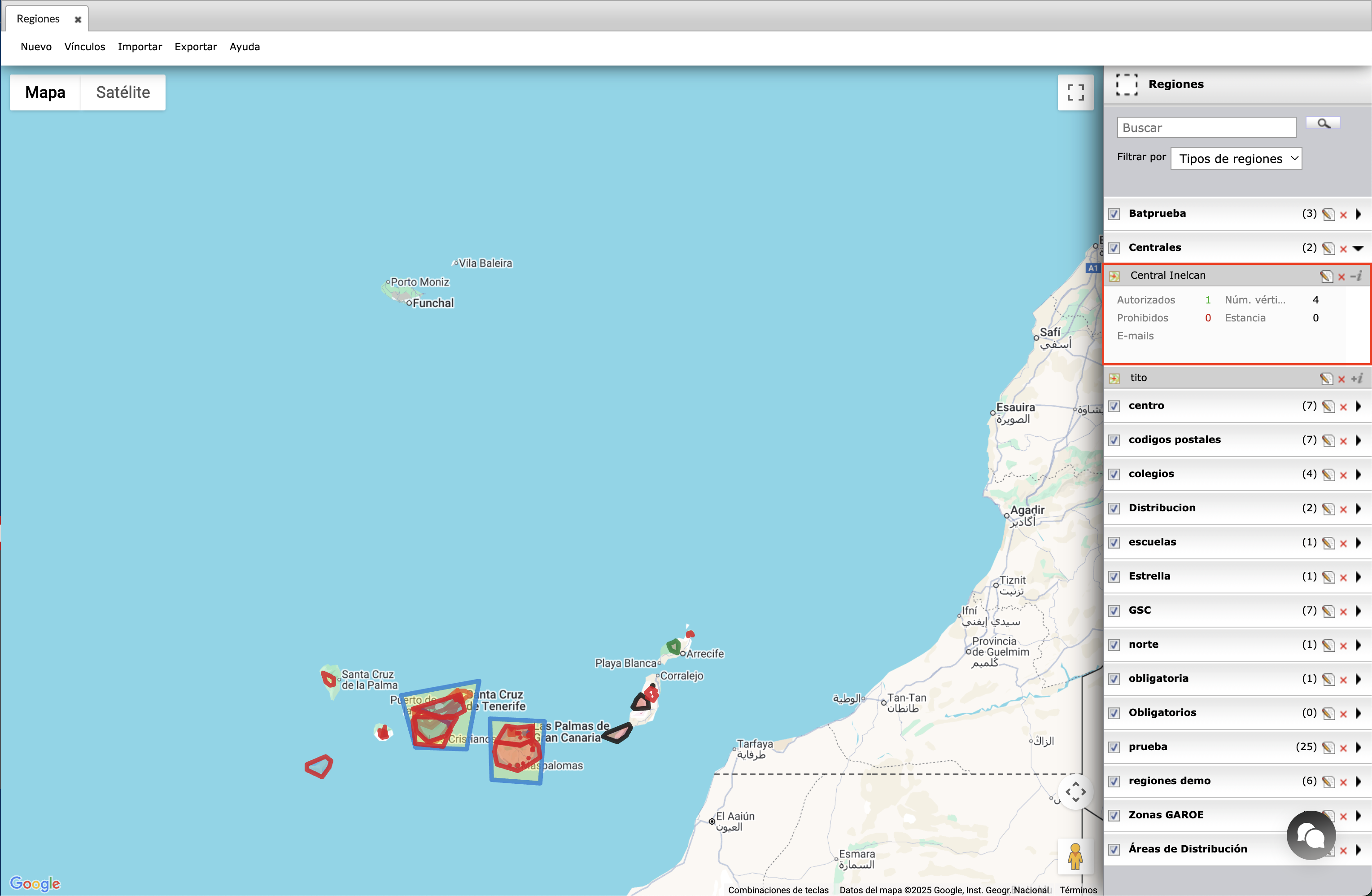Switch to Satélite map view
The width and height of the screenshot is (1372, 896).
coord(123,92)
